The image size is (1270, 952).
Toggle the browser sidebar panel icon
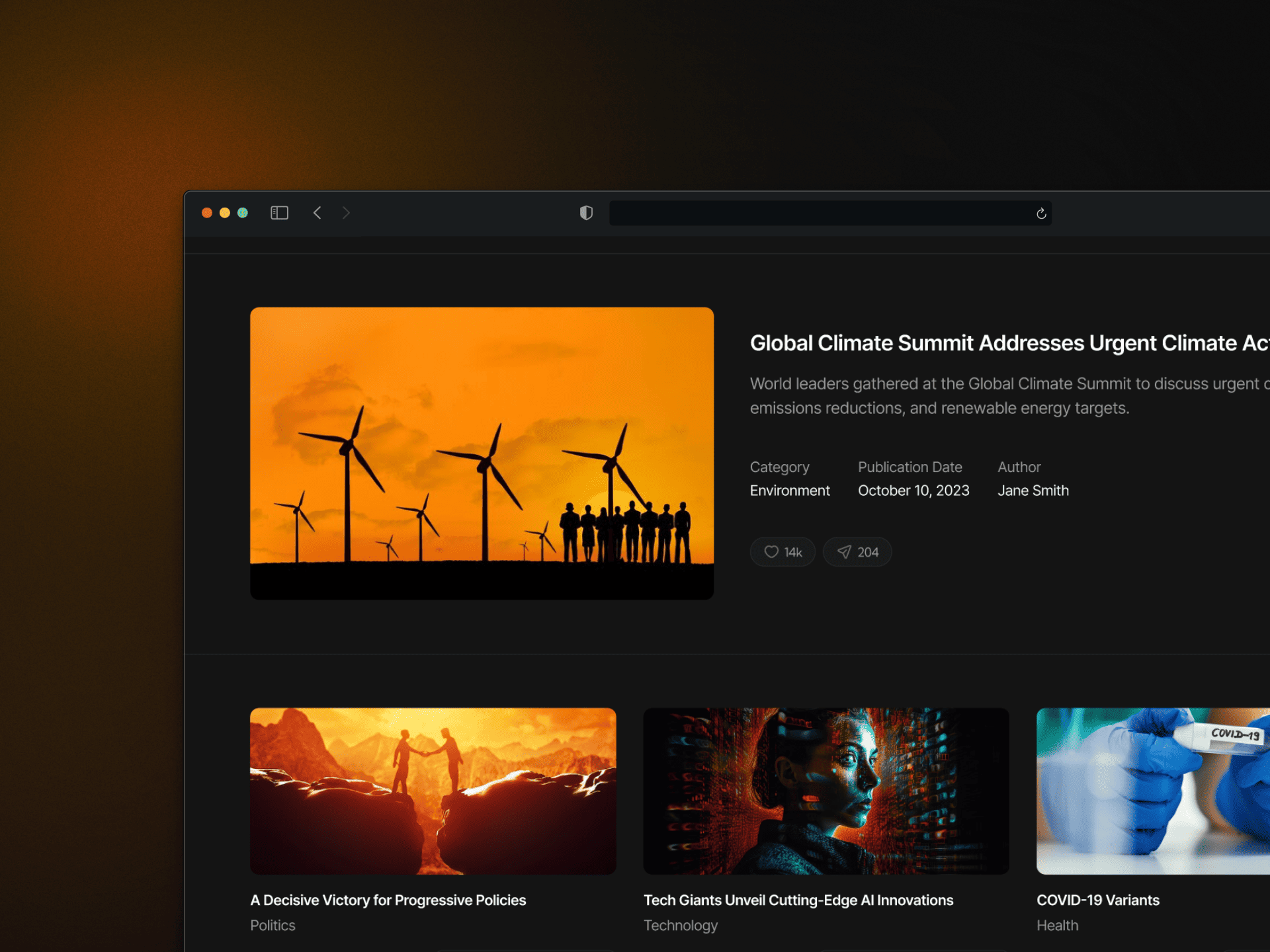[279, 213]
